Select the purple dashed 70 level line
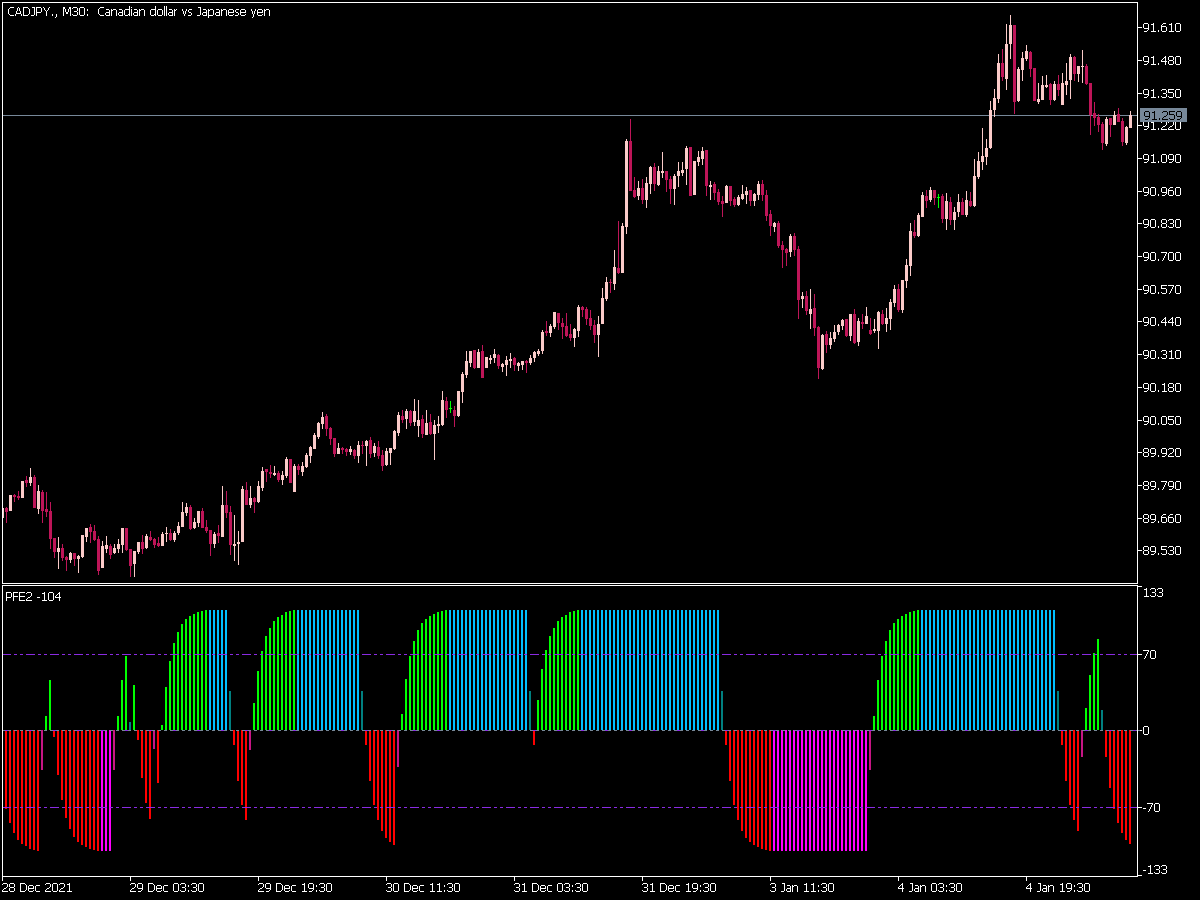The height and width of the screenshot is (900, 1200). (x=570, y=655)
